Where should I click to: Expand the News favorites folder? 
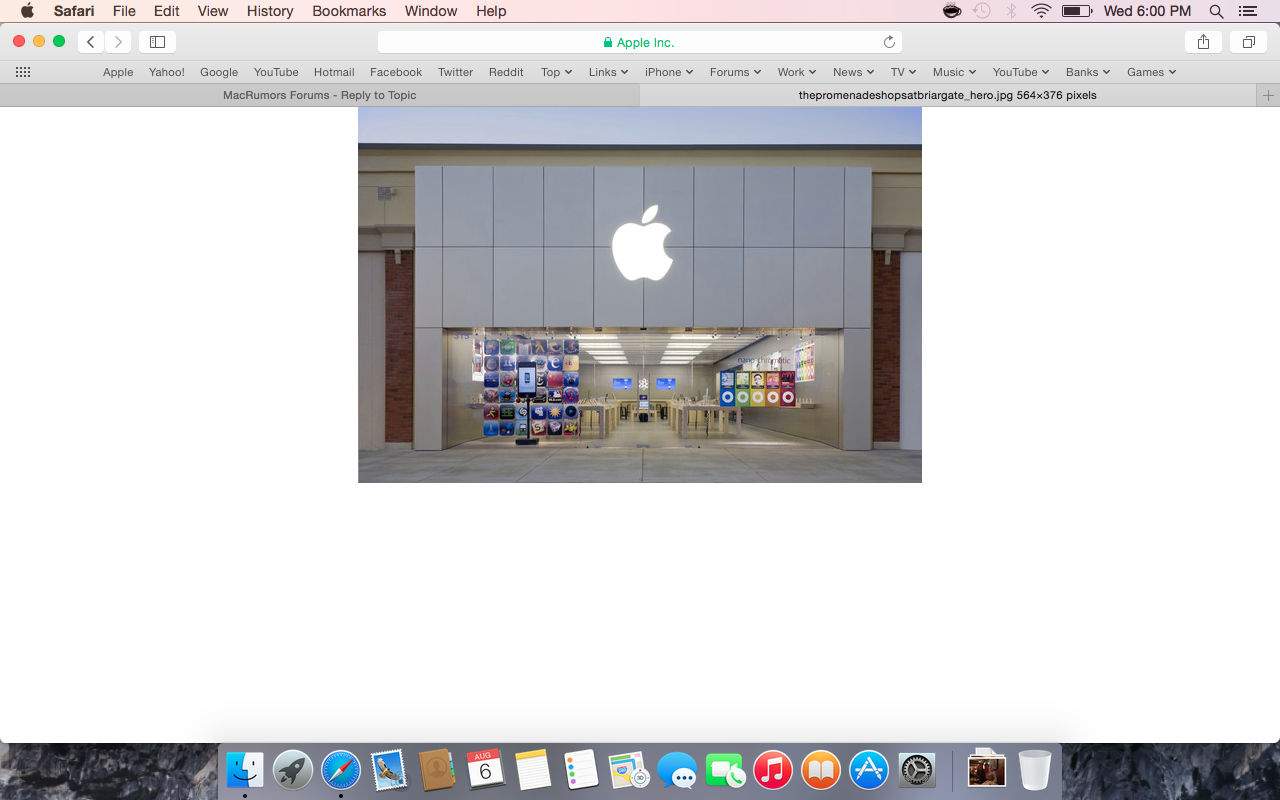point(853,72)
